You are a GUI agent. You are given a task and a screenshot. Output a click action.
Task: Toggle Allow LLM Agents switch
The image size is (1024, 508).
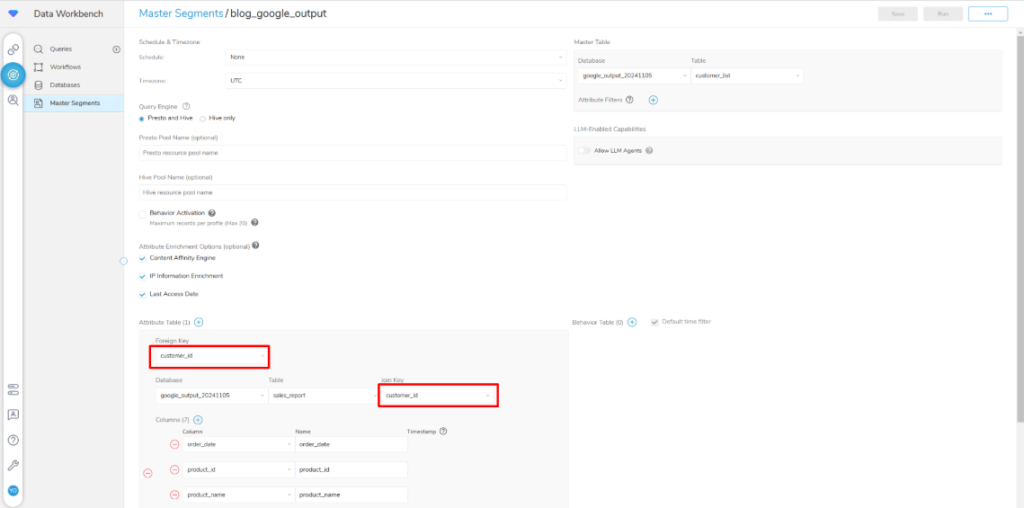point(584,150)
